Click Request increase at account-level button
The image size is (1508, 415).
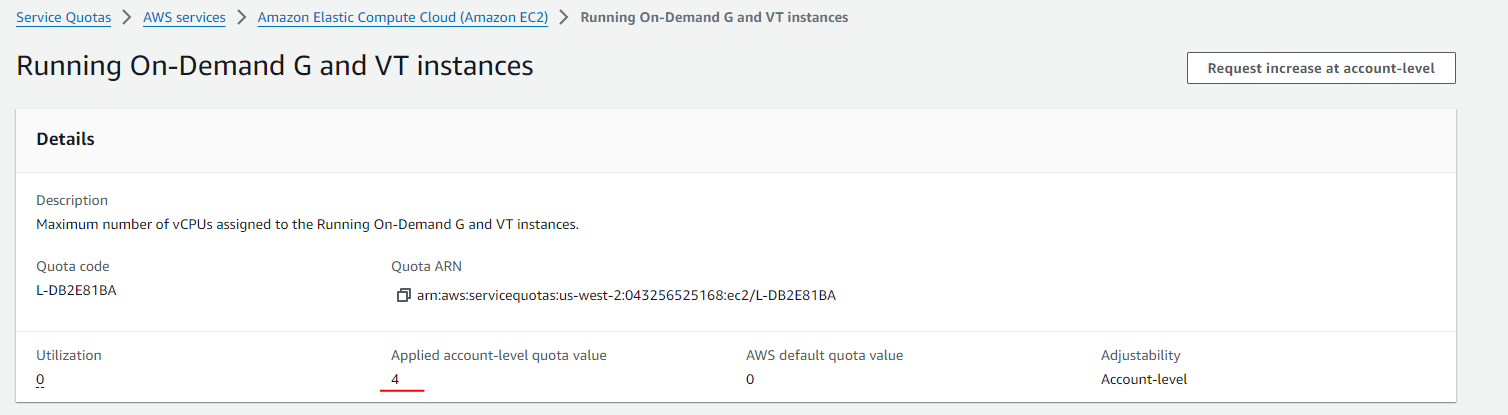1320,68
